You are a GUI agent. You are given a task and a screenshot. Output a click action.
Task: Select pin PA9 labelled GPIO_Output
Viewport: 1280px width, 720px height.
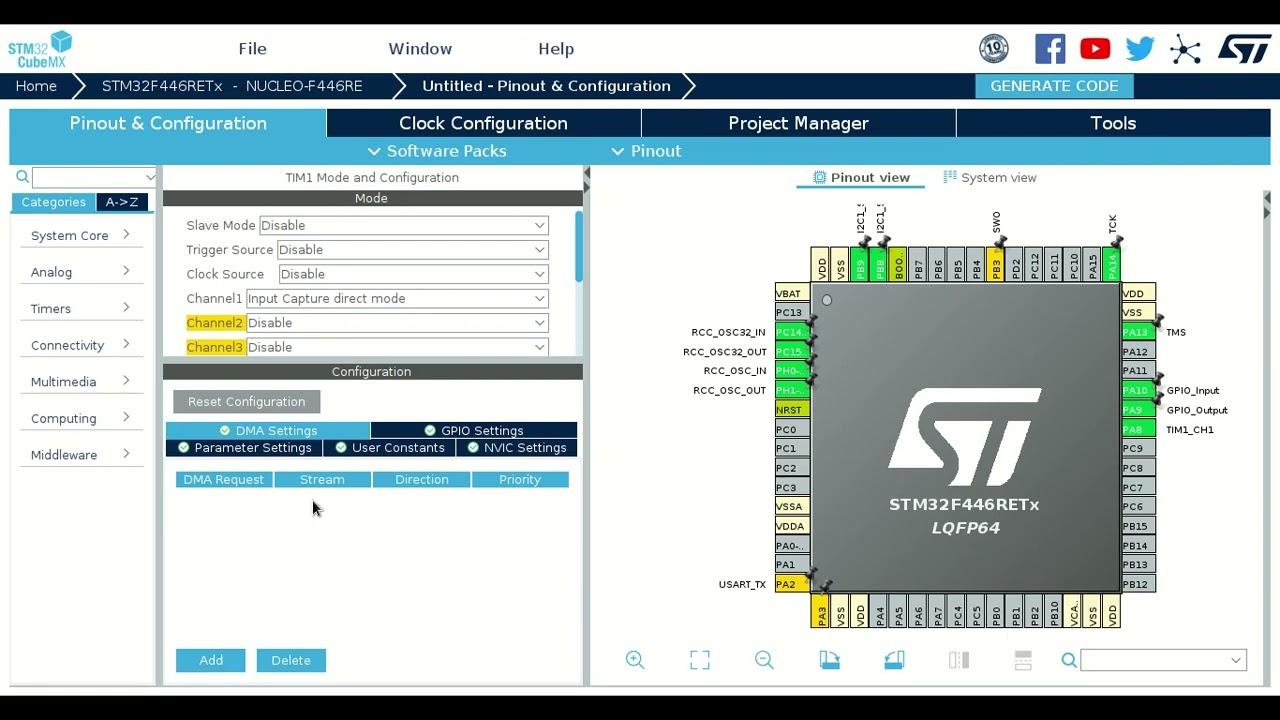pyautogui.click(x=1138, y=410)
